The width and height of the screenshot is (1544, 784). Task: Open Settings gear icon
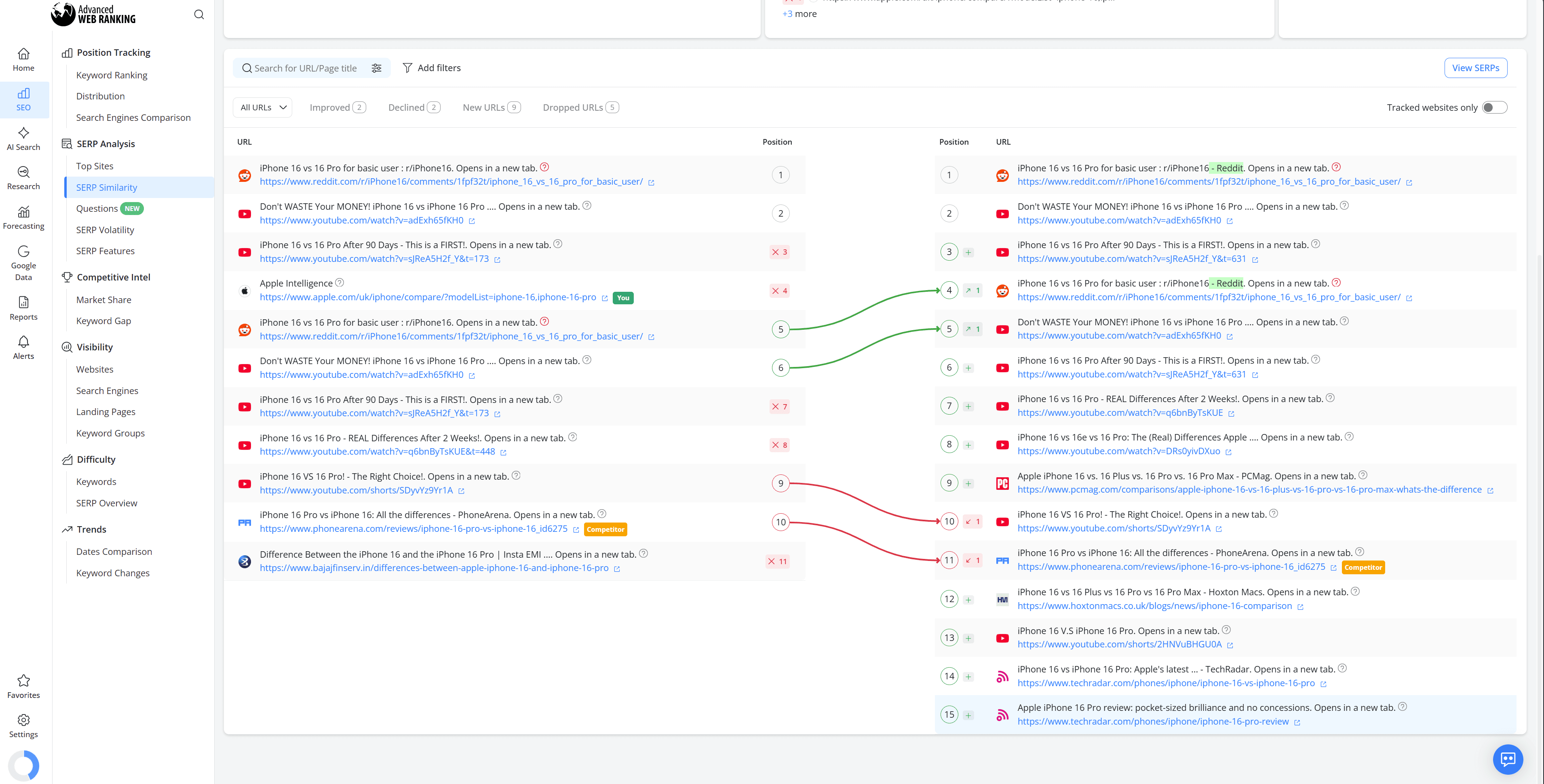[x=23, y=726]
